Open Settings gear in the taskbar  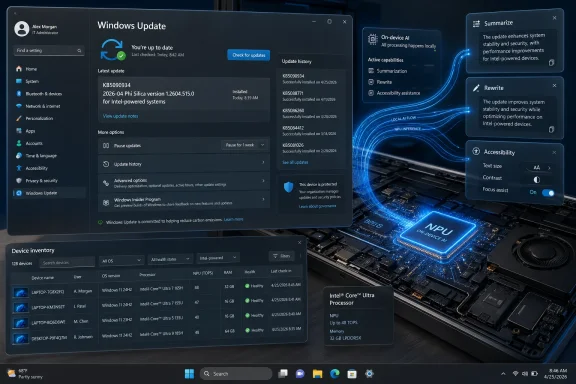click(369, 374)
